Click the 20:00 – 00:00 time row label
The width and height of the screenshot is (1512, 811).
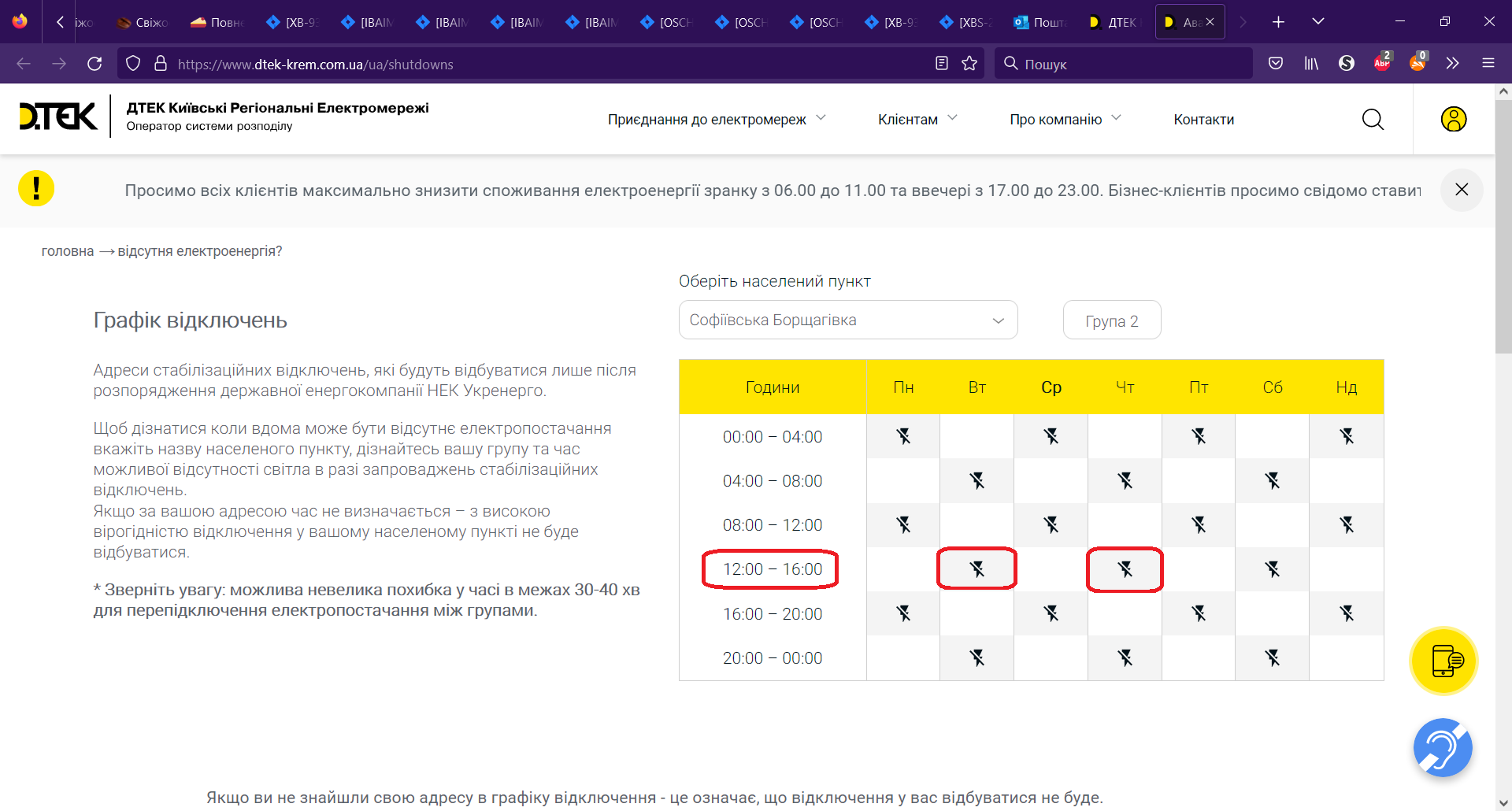tap(773, 658)
